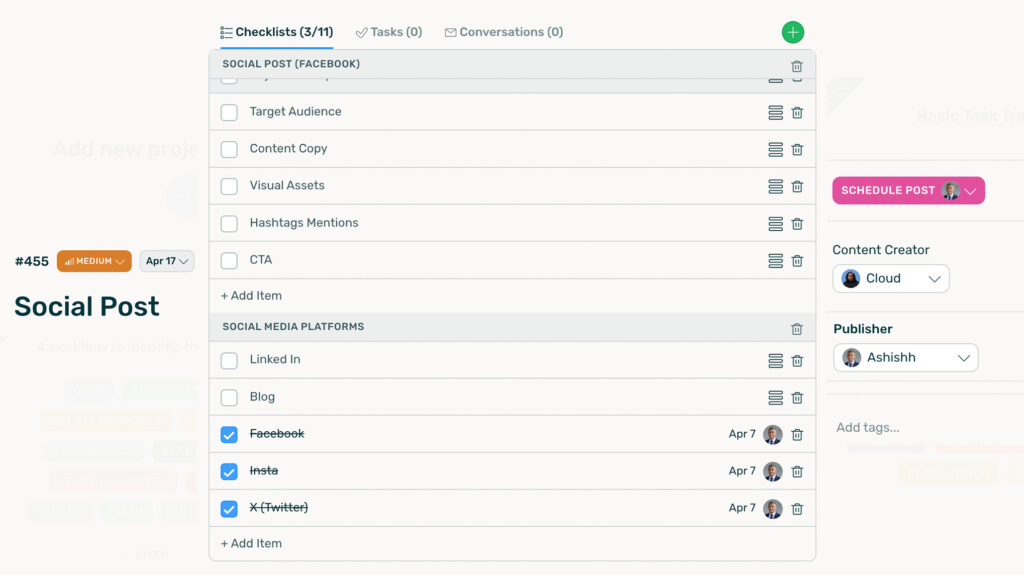
Task: Open the Medium priority dropdown
Action: (94, 261)
